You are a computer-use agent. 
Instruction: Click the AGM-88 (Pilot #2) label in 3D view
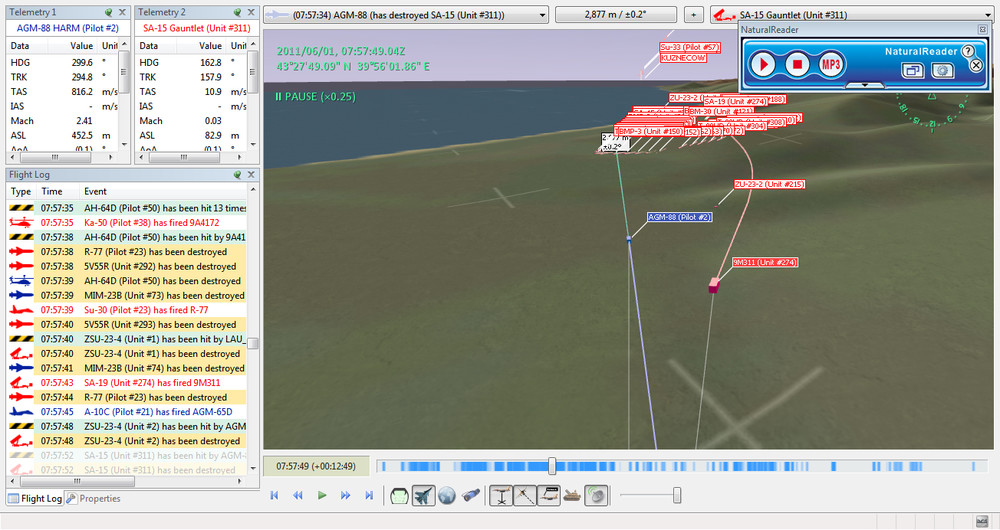click(x=679, y=217)
